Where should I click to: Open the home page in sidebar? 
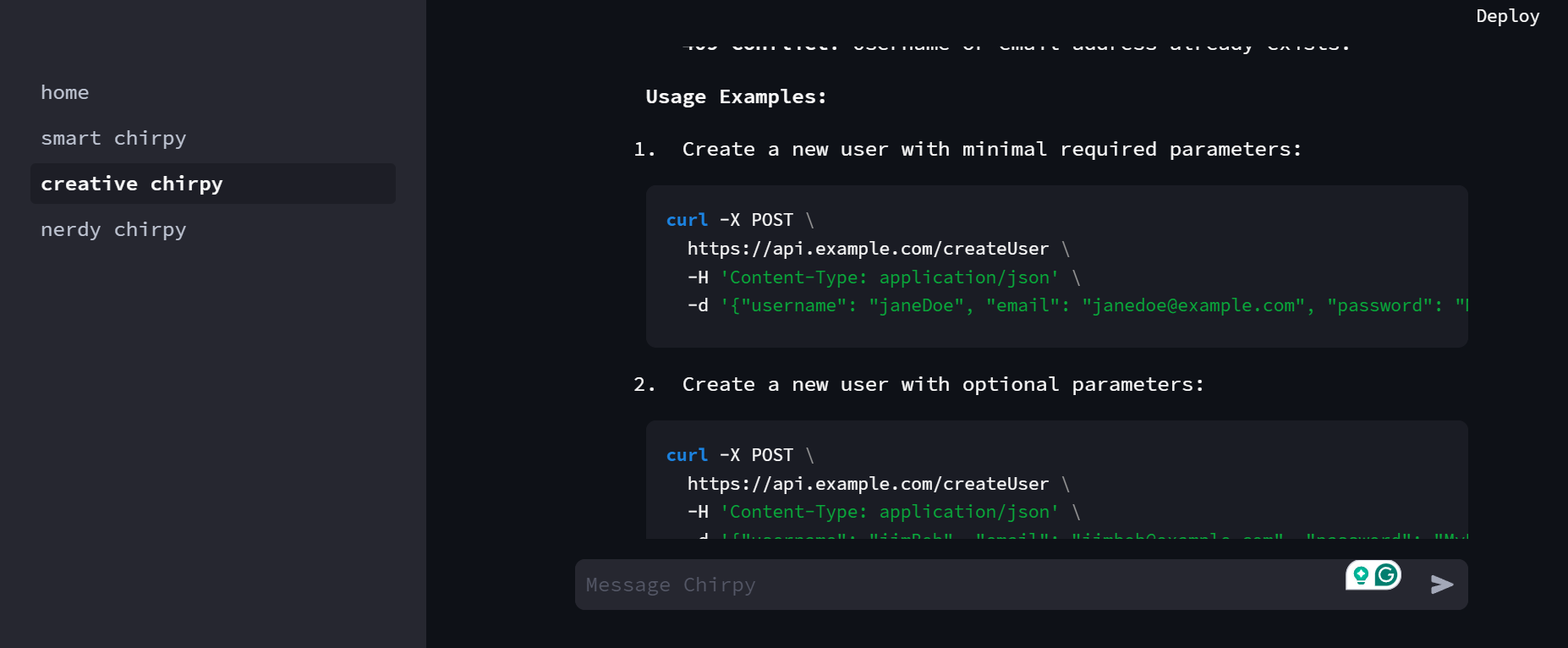point(65,92)
